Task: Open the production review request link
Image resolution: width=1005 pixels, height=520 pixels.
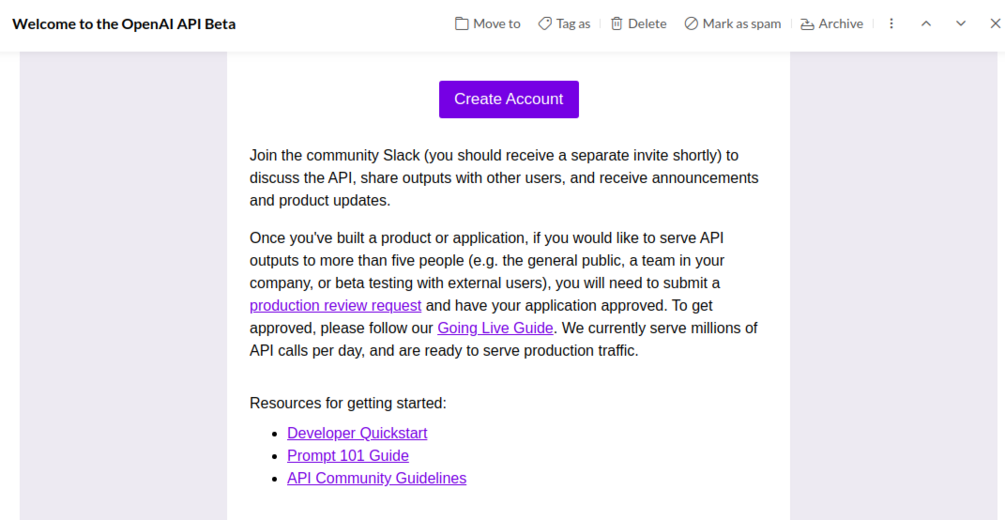Action: [x=335, y=306]
